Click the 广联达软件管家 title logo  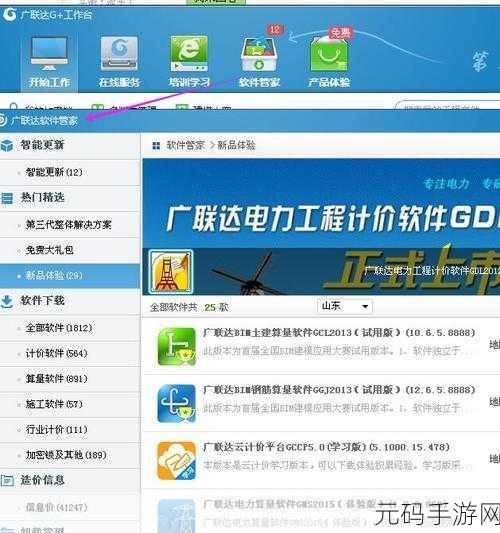pyautogui.click(x=3, y=120)
